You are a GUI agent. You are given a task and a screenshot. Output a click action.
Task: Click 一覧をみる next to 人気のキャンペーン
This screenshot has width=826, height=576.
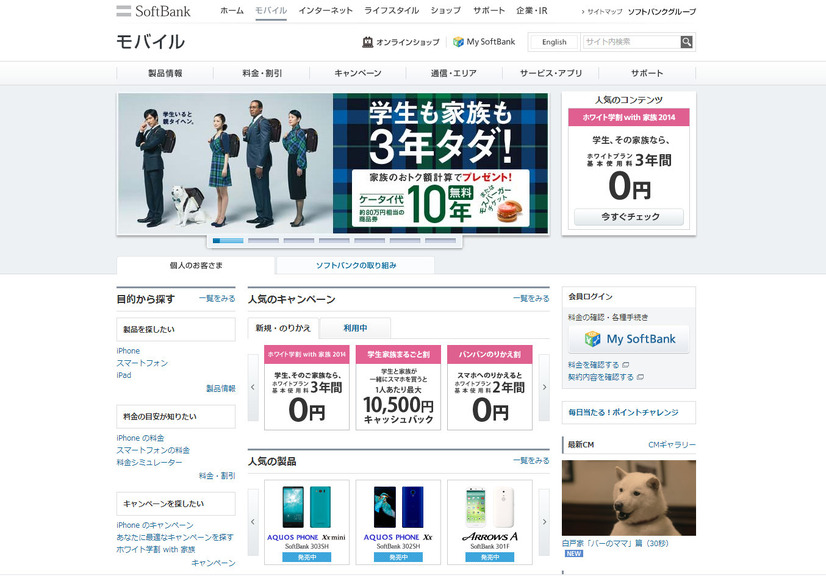point(531,299)
